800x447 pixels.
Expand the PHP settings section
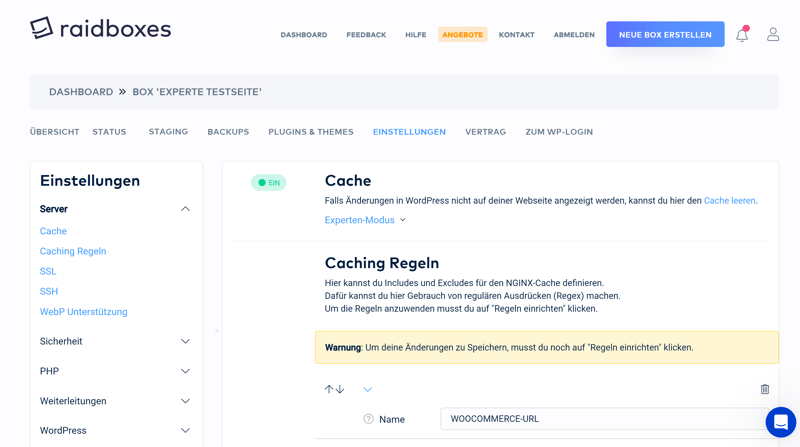point(115,371)
